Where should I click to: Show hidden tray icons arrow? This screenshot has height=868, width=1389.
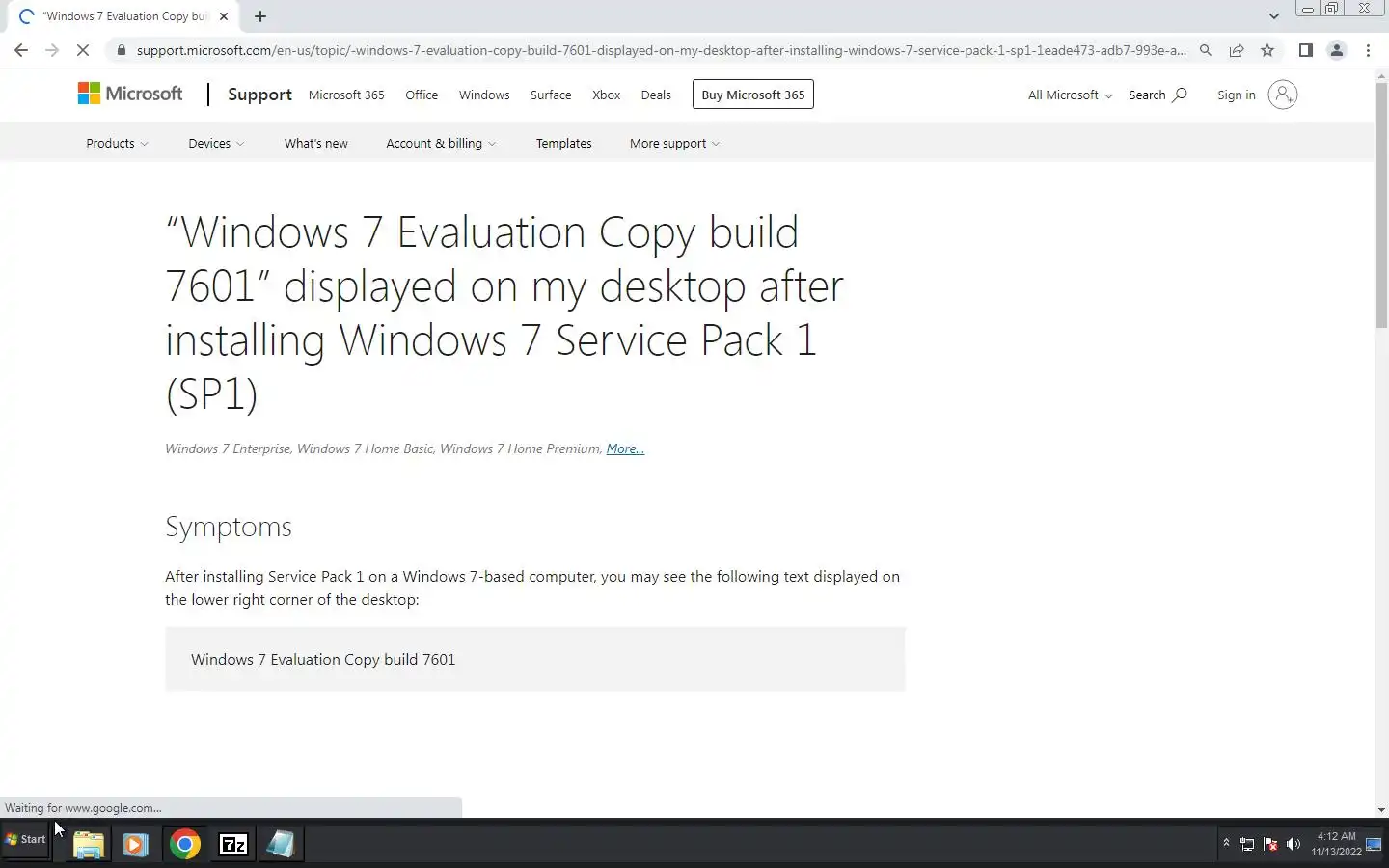pos(1226,843)
